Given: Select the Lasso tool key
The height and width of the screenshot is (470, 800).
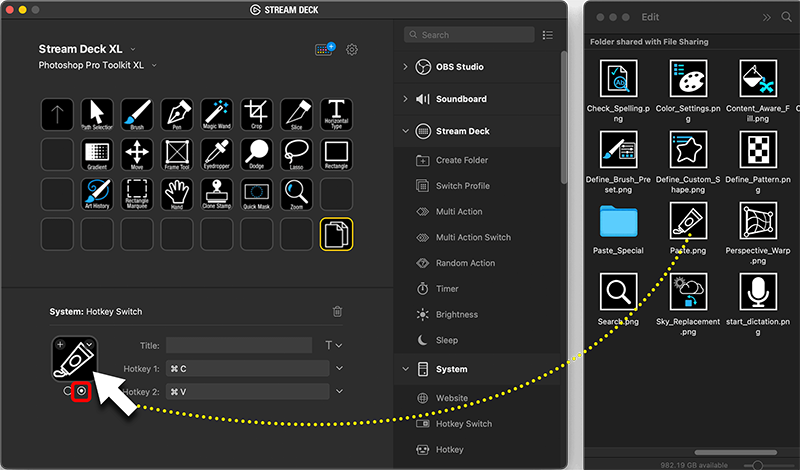Looking at the screenshot, I should (x=296, y=154).
